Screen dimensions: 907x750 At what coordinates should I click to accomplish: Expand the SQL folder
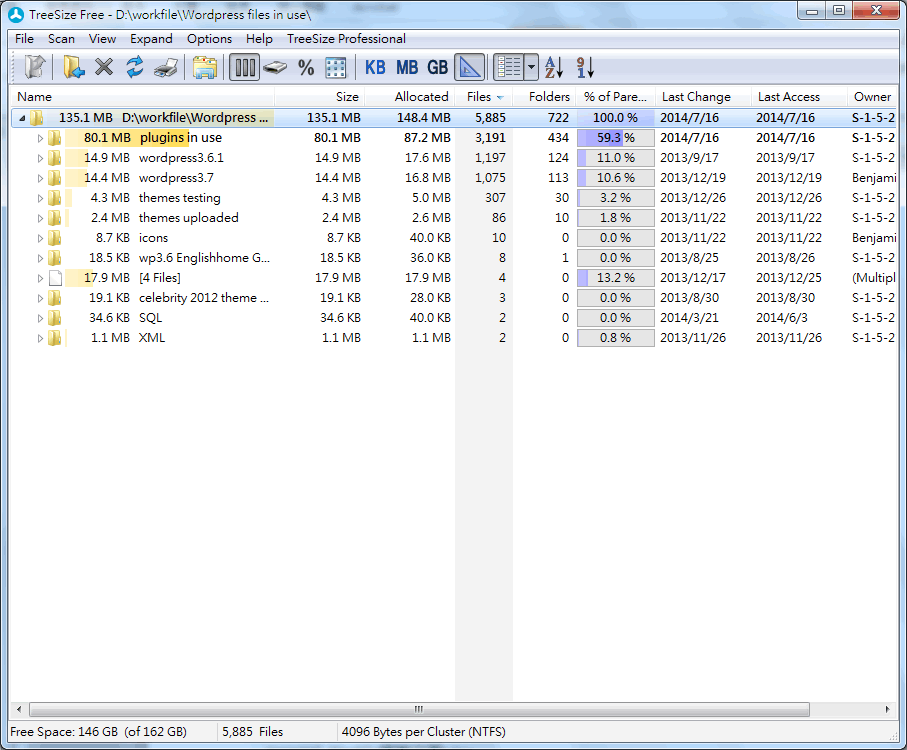click(40, 318)
